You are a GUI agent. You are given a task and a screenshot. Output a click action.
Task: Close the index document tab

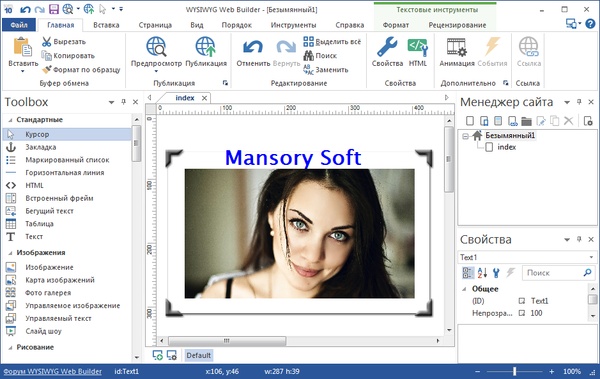204,98
